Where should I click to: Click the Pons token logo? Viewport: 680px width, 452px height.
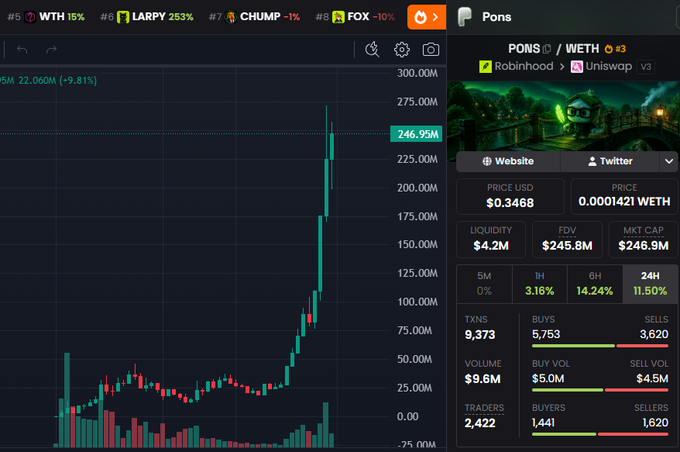point(464,17)
